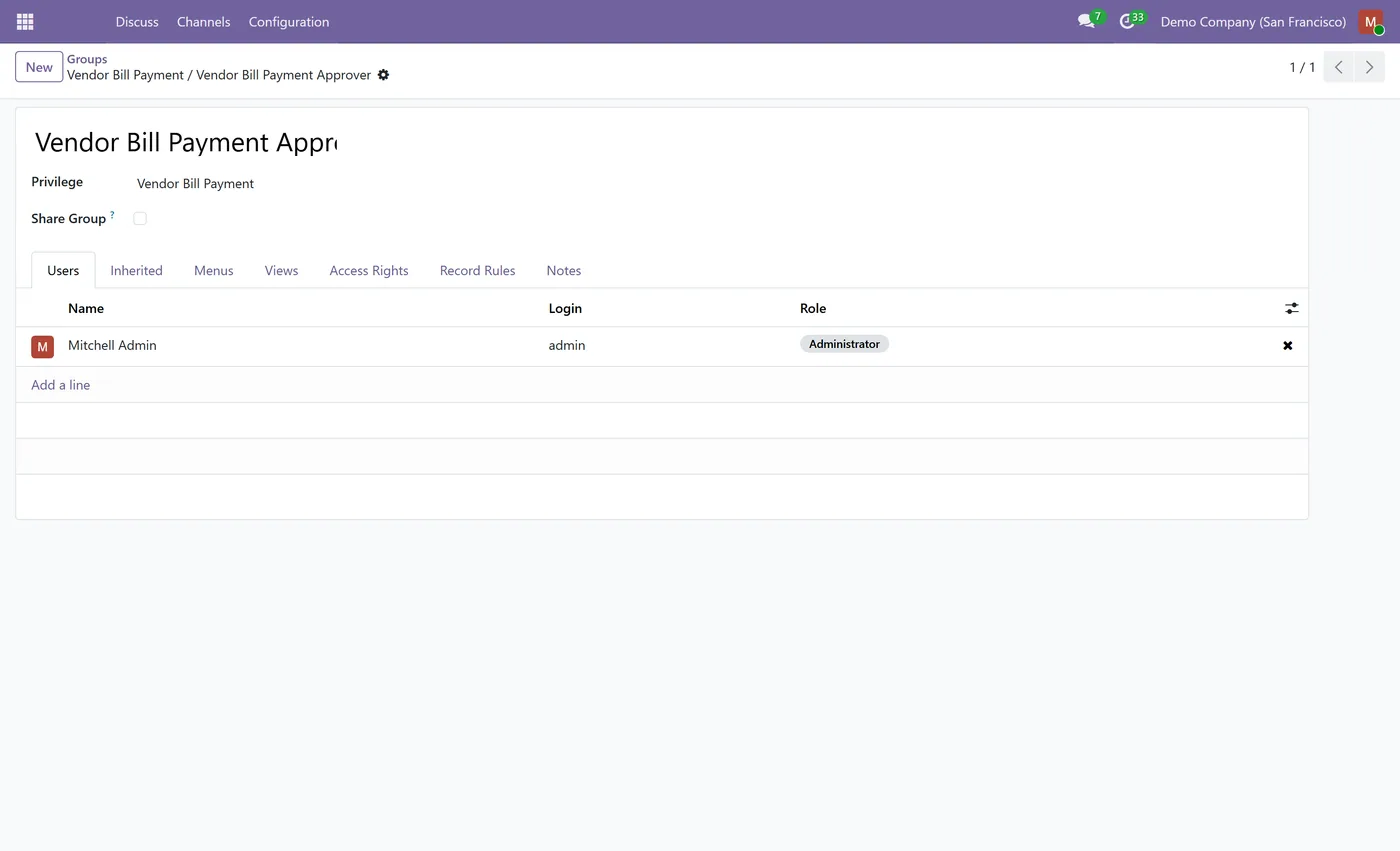Click Mitchell Admin's avatar icon
The image size is (1400, 851).
42,346
